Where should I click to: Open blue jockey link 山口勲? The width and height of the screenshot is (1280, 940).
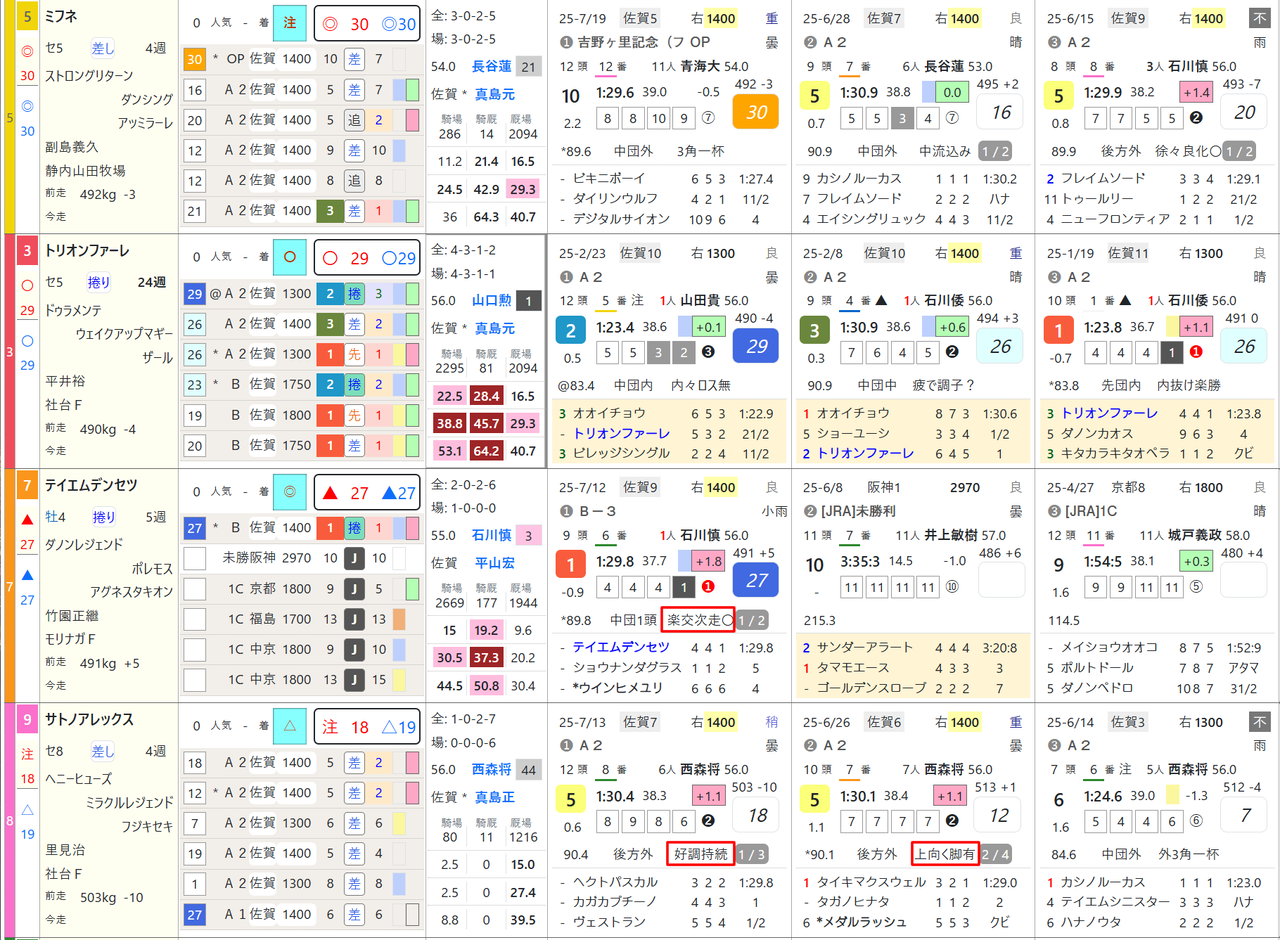click(x=491, y=300)
